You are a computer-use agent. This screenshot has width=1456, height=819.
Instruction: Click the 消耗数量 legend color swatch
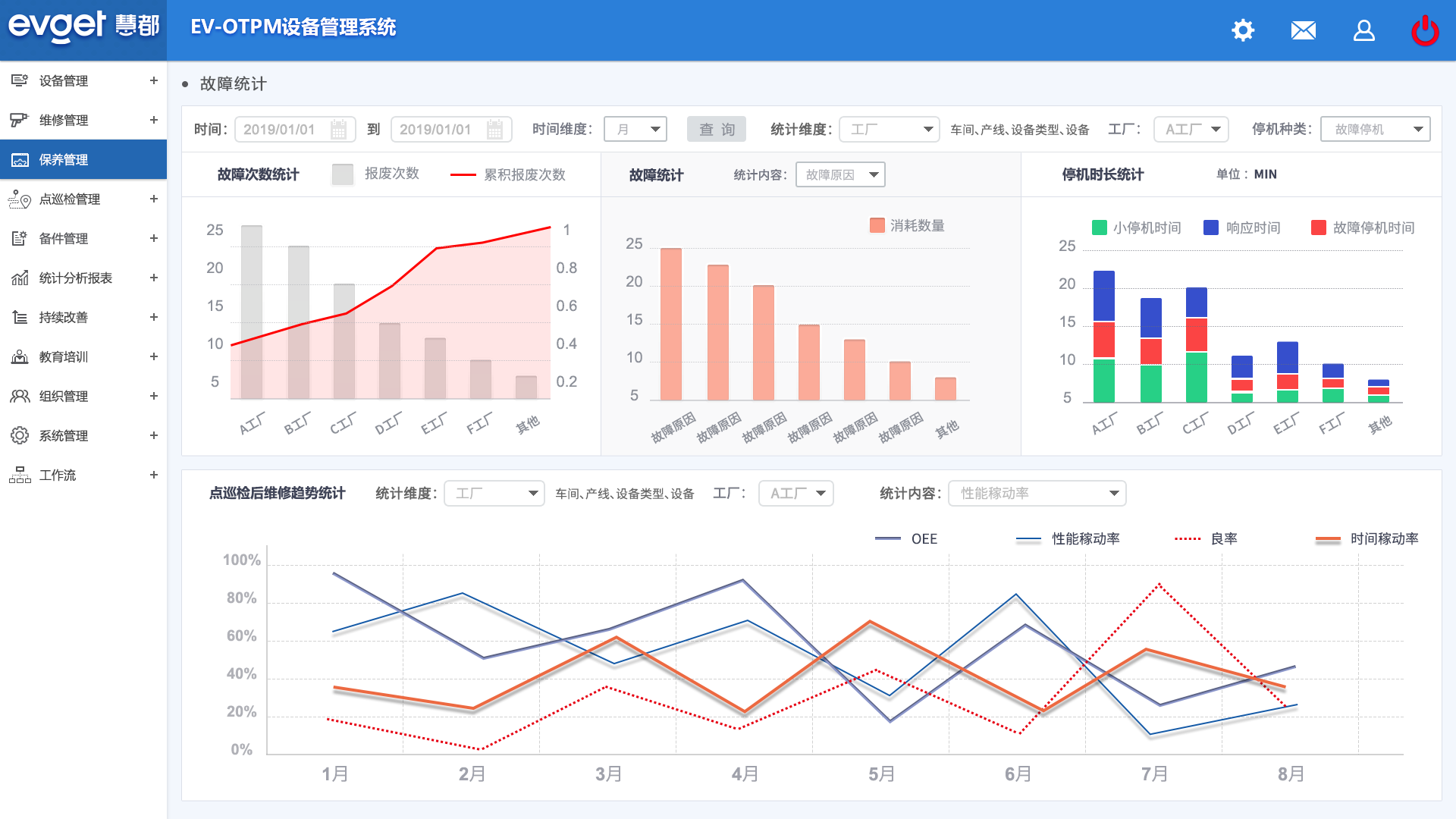[877, 225]
